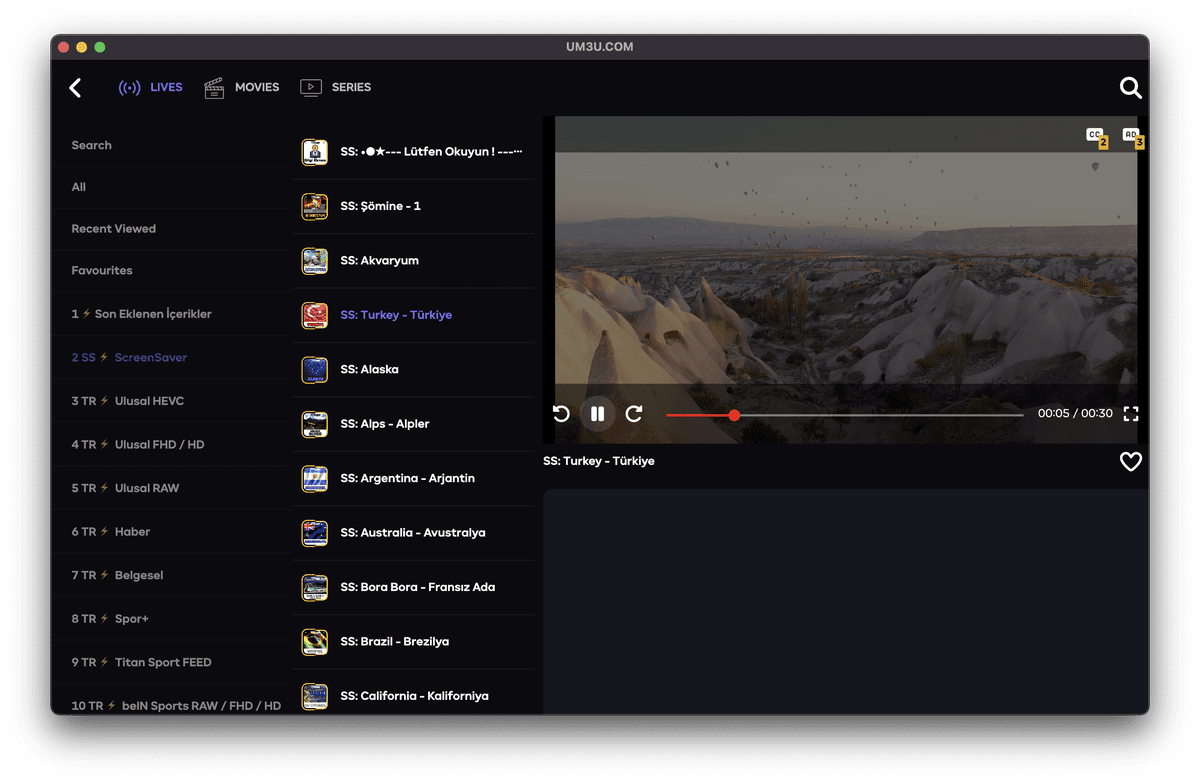Click the video progress slider
Image resolution: width=1200 pixels, height=782 pixels.
click(844, 415)
